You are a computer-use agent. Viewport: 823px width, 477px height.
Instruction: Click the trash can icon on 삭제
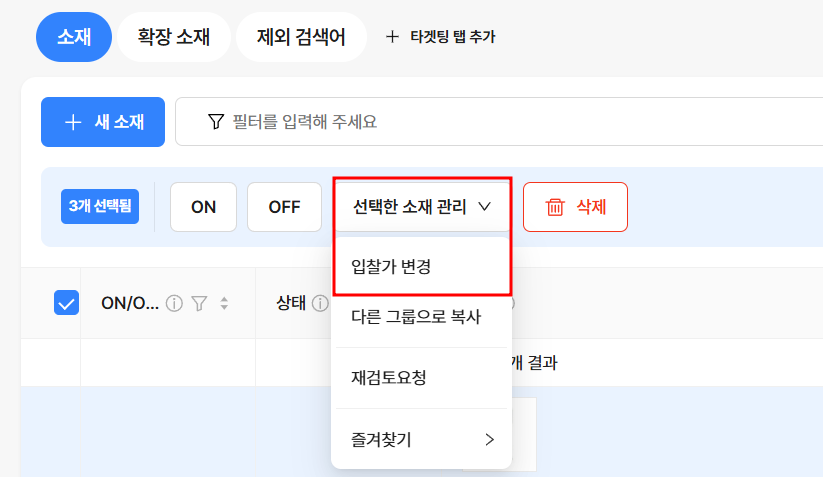pos(555,207)
